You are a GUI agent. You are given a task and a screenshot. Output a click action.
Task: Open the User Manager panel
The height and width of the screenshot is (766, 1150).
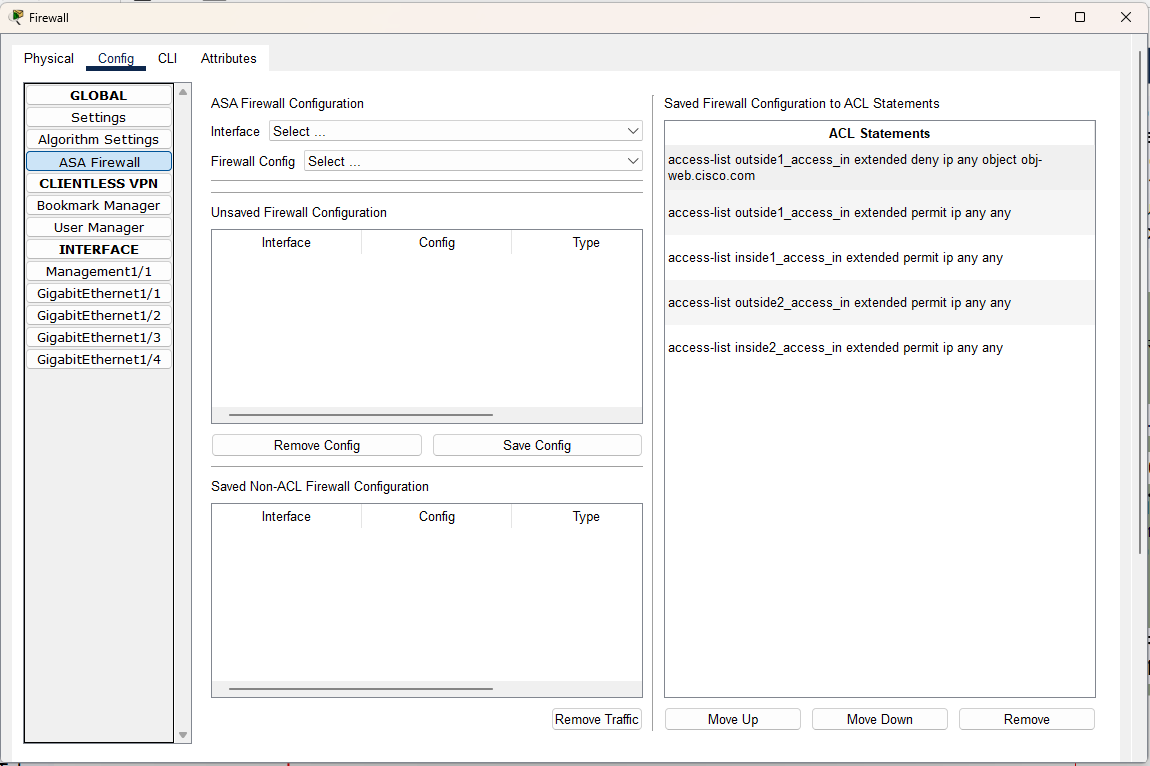pyautogui.click(x=98, y=227)
